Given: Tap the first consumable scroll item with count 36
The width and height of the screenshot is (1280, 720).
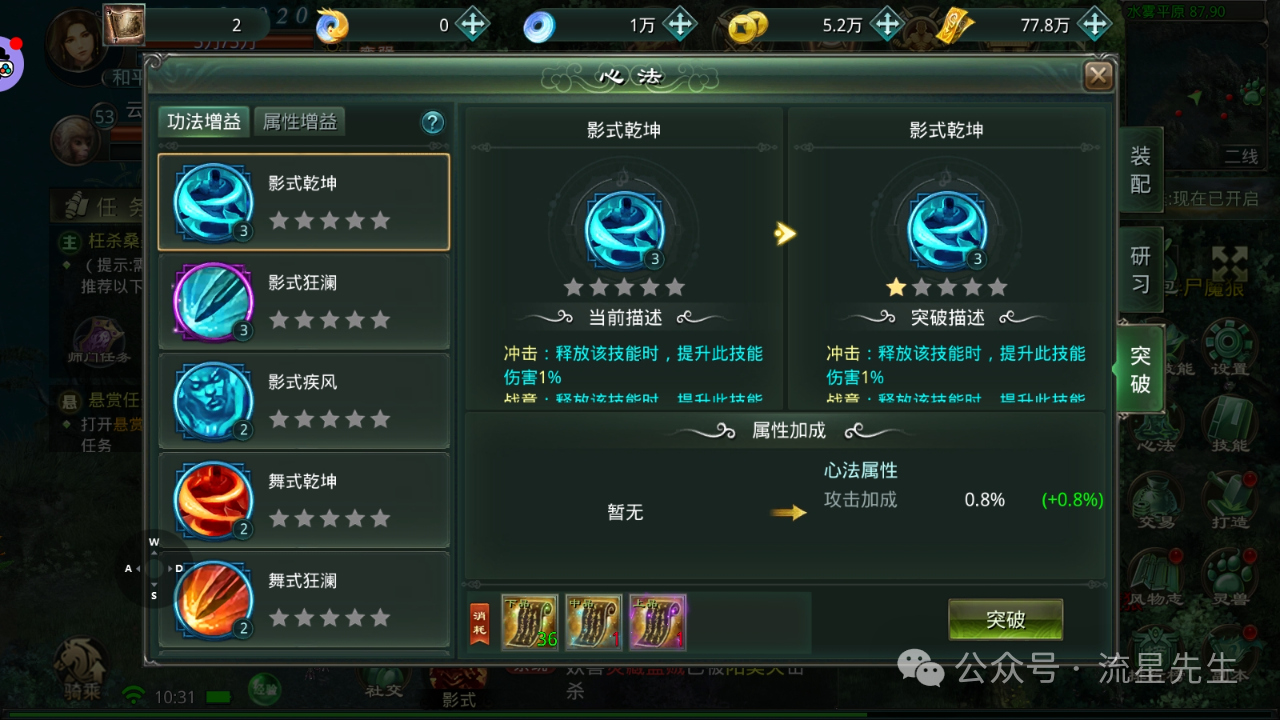Looking at the screenshot, I should point(530,623).
